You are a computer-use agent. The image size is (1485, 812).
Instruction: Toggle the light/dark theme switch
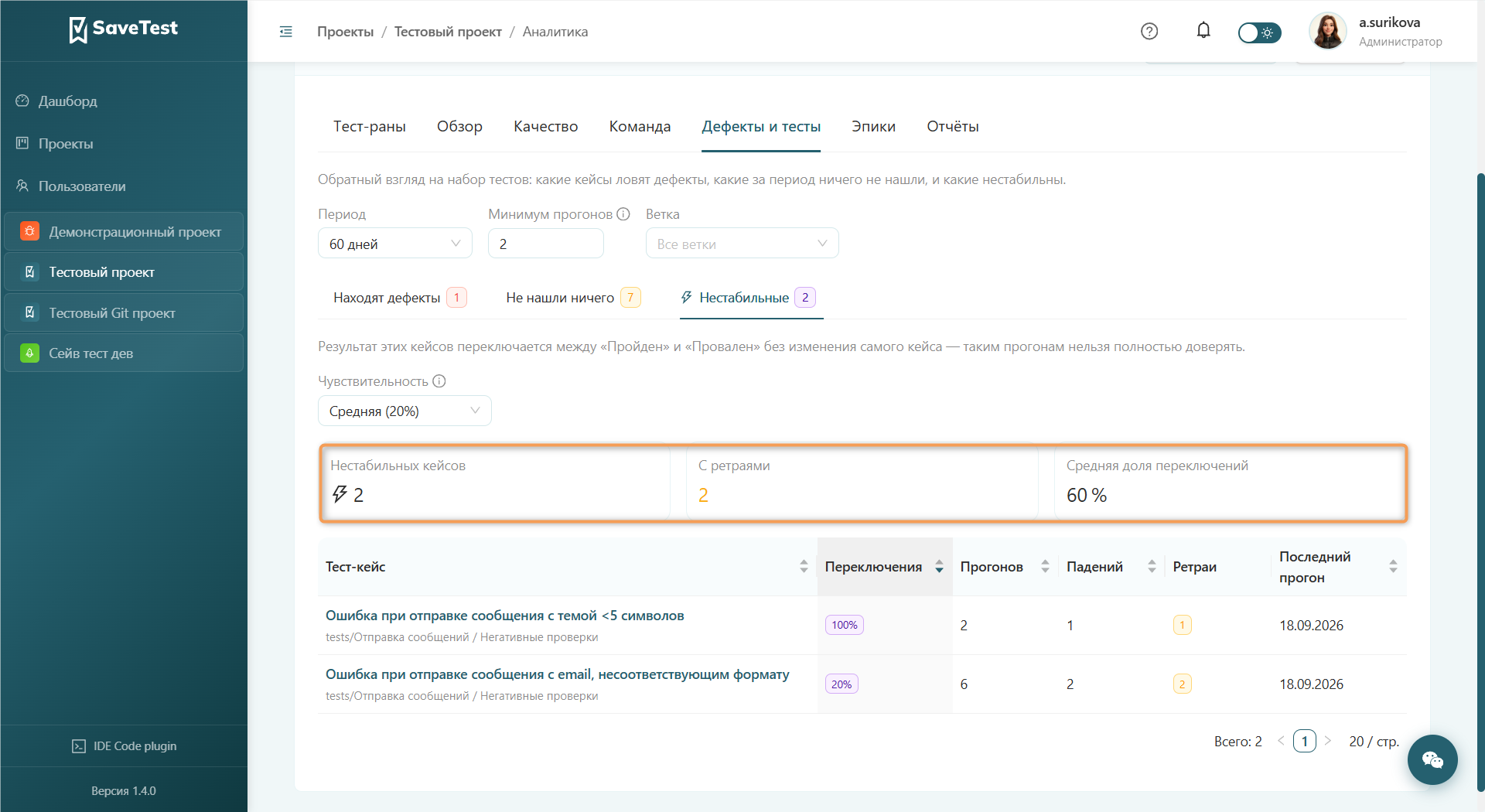1259,32
